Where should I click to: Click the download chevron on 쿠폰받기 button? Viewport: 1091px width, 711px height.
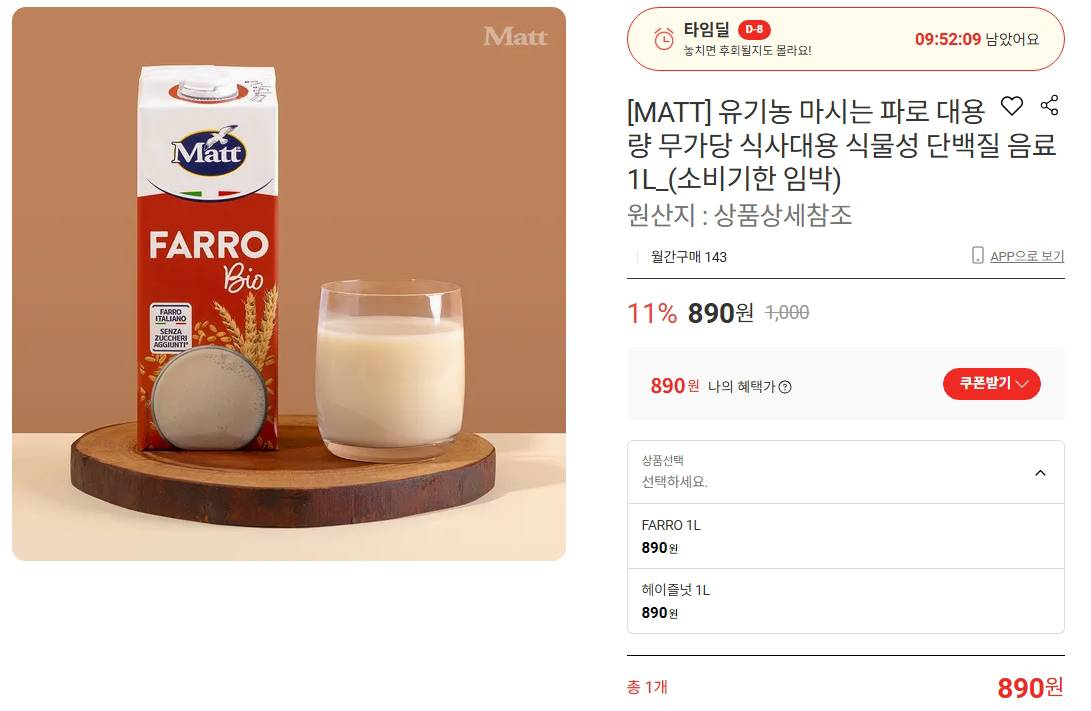[x=1023, y=383]
